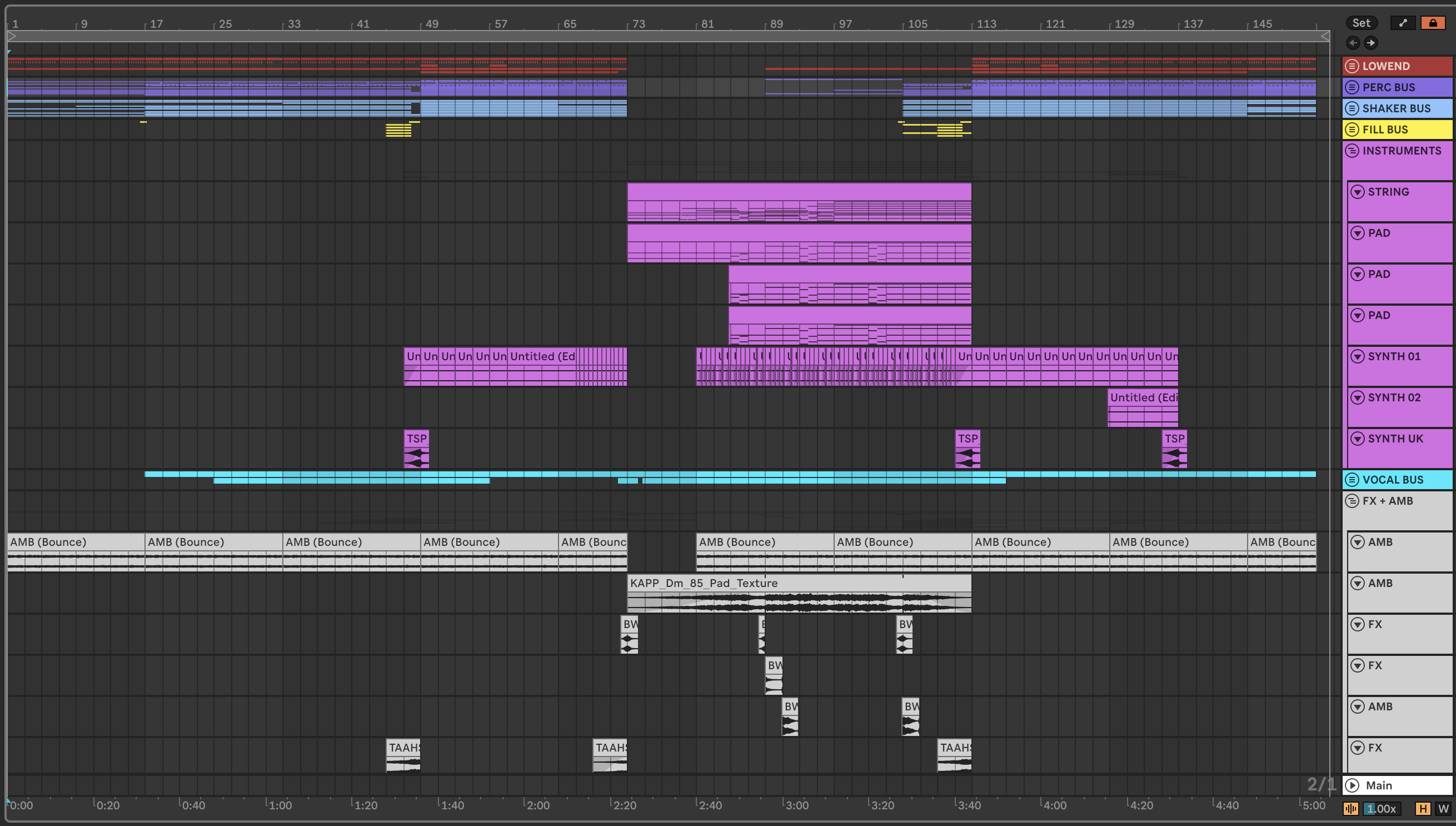Toggle the H optimize height button
Viewport: 1456px width, 826px height.
click(1423, 808)
